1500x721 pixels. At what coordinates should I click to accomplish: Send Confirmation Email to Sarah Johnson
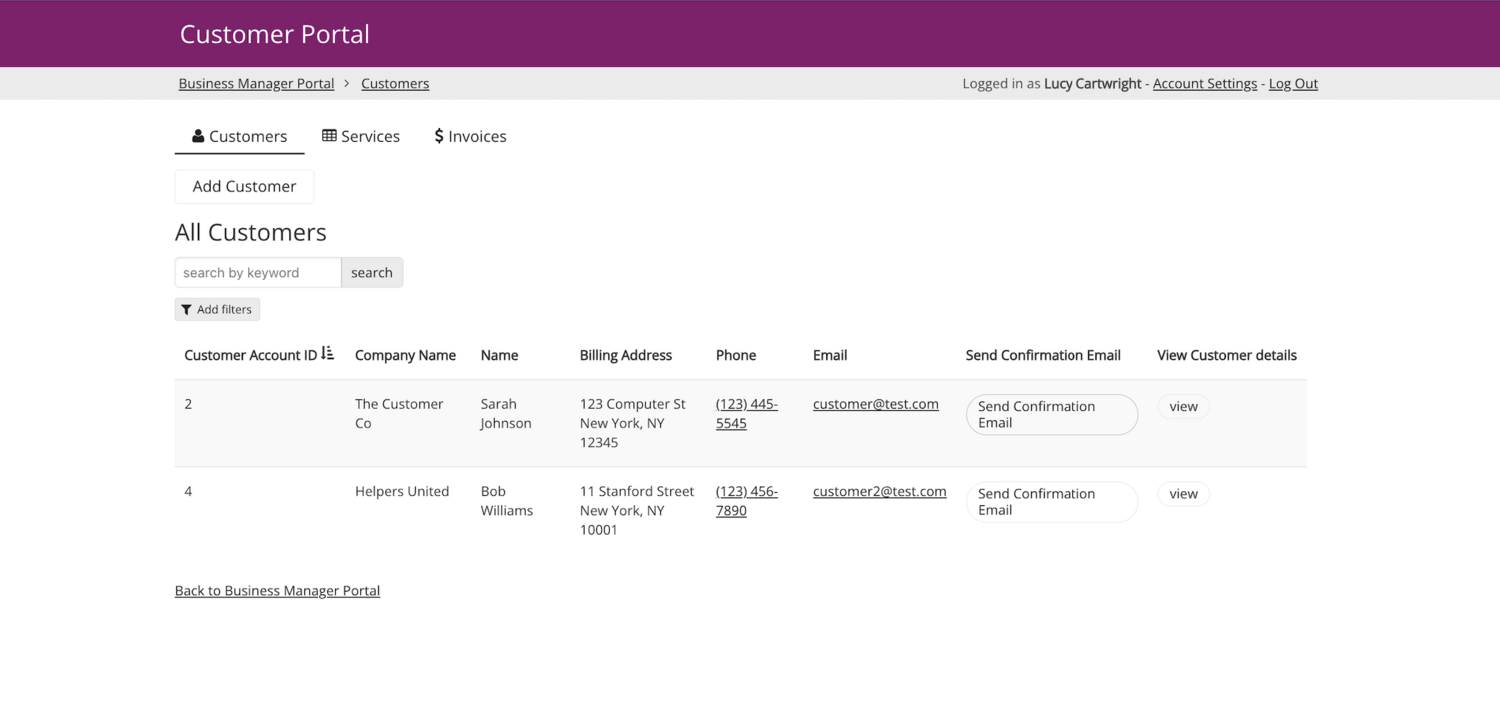point(1051,414)
